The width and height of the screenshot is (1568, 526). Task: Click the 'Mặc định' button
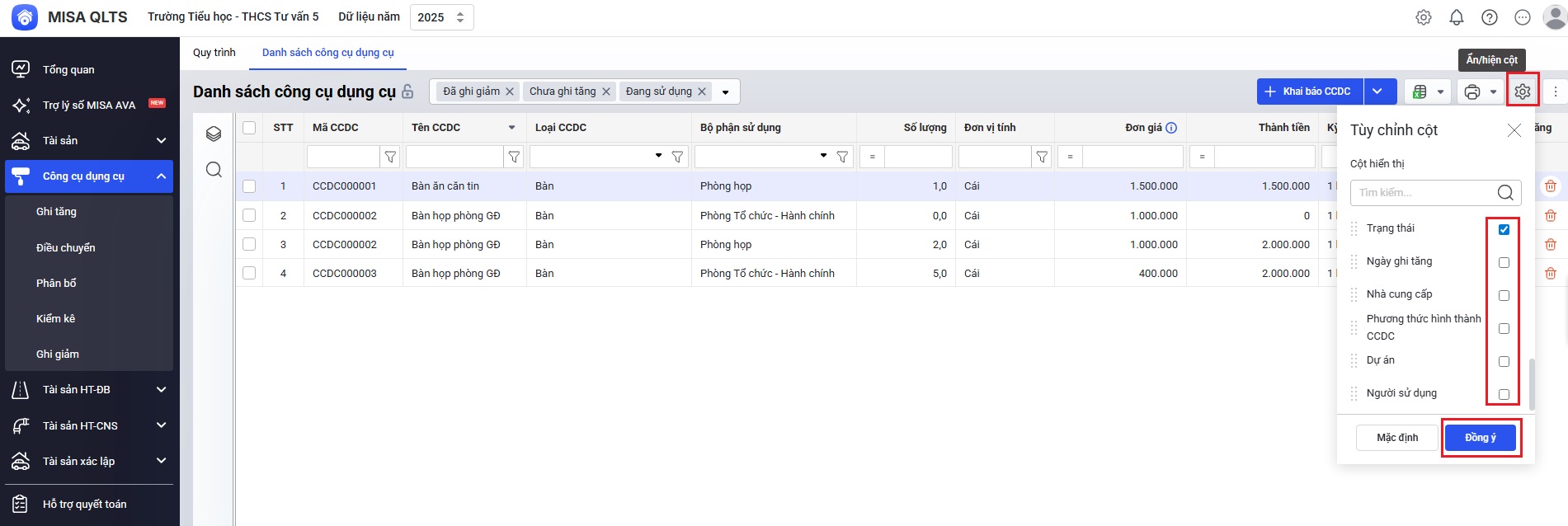pyautogui.click(x=1397, y=438)
